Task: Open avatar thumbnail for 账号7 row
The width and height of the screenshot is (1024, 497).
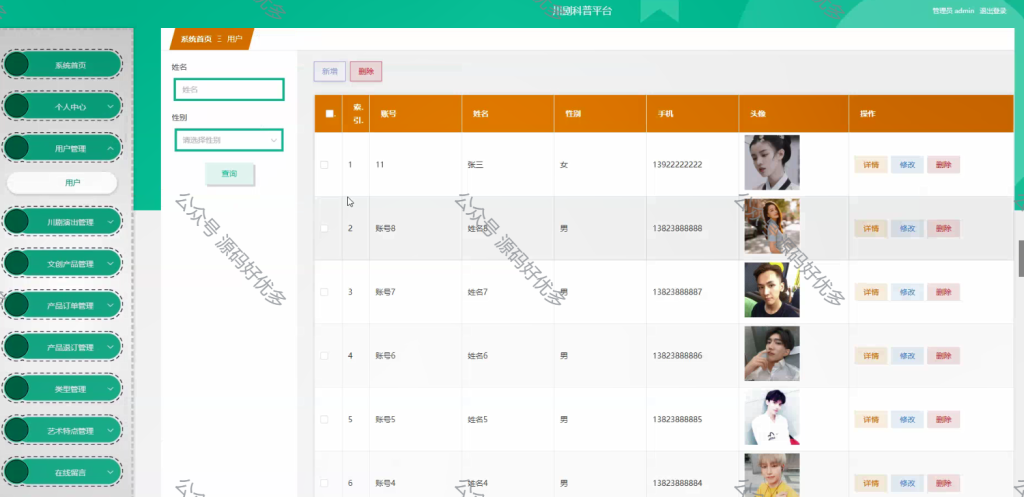Action: [x=772, y=290]
